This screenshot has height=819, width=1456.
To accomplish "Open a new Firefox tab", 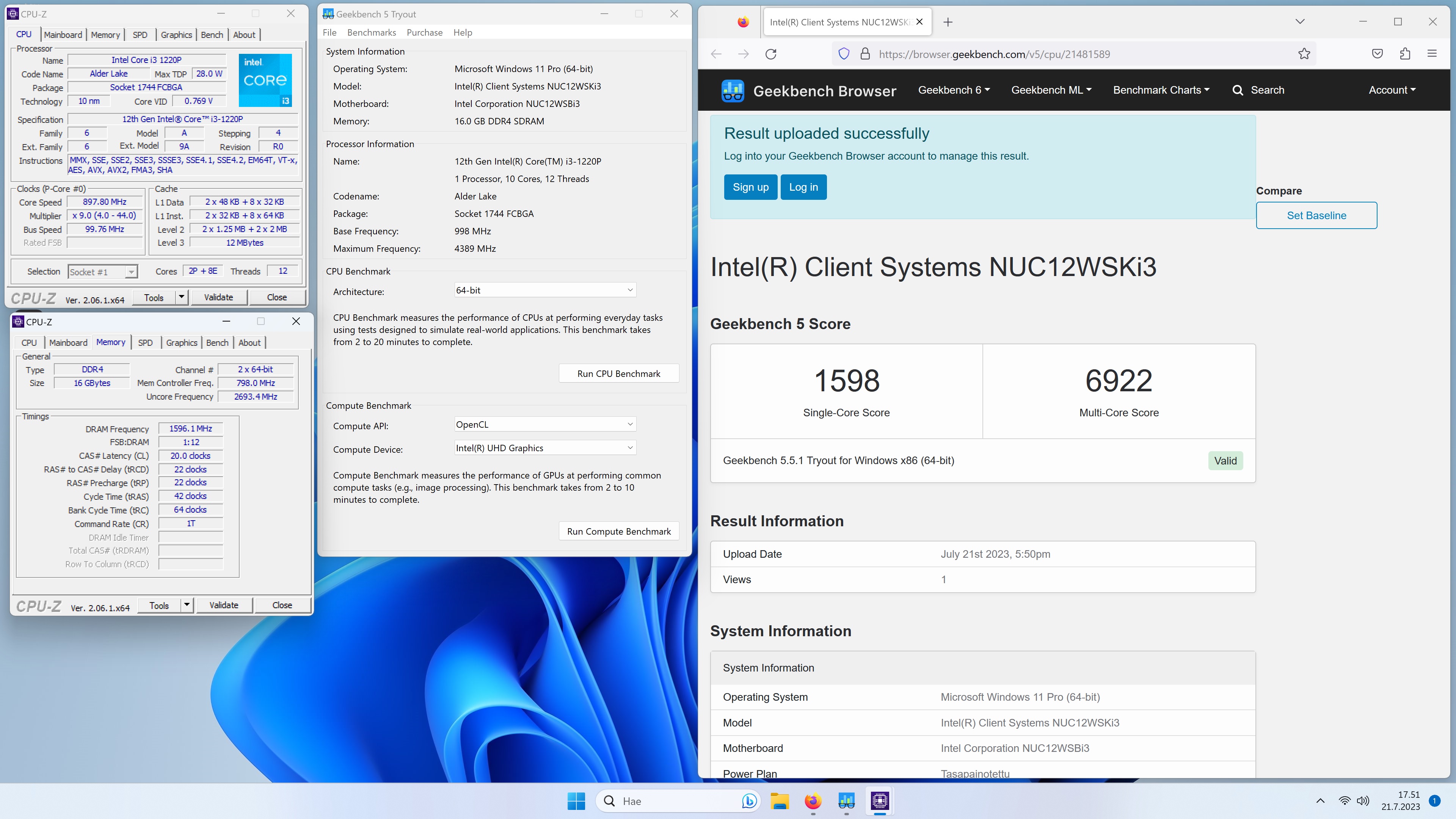I will click(x=948, y=22).
